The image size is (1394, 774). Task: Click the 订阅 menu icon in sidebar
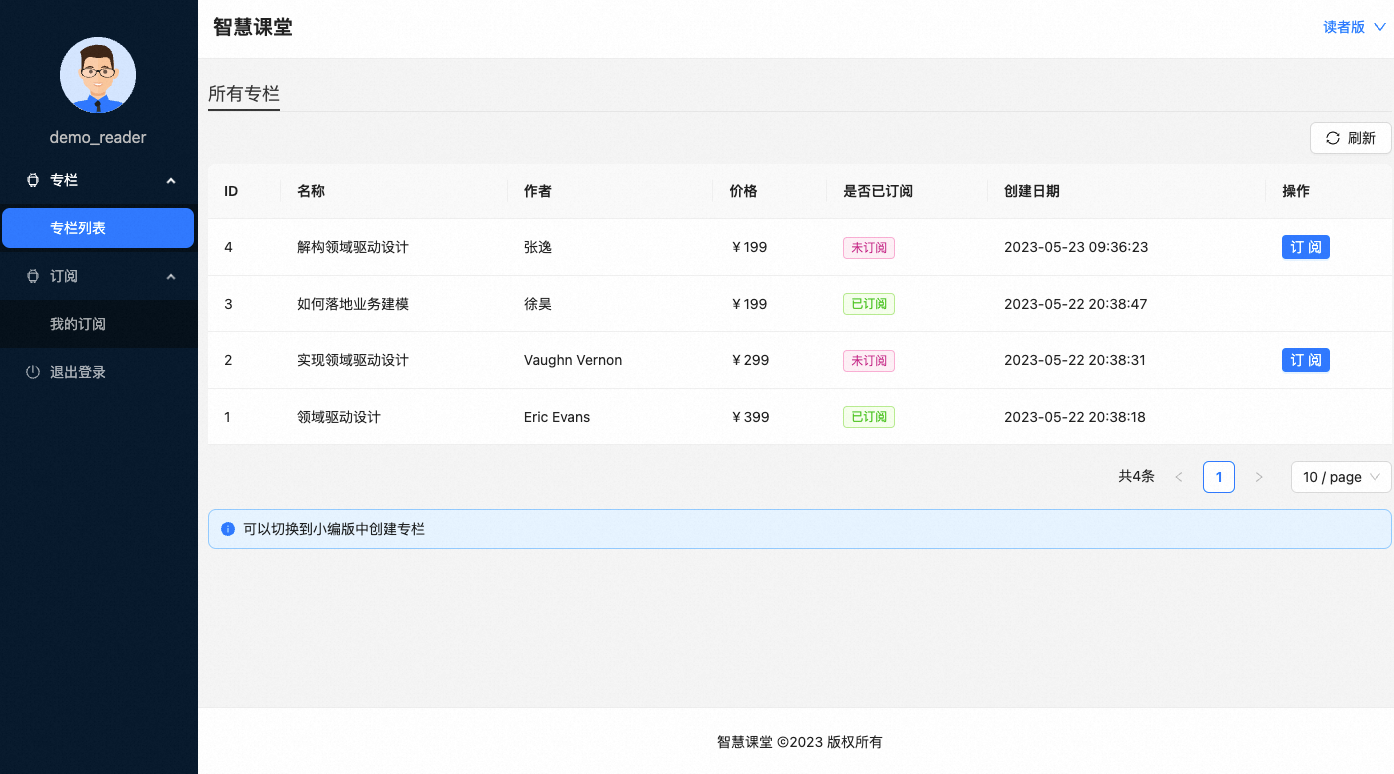click(33, 276)
